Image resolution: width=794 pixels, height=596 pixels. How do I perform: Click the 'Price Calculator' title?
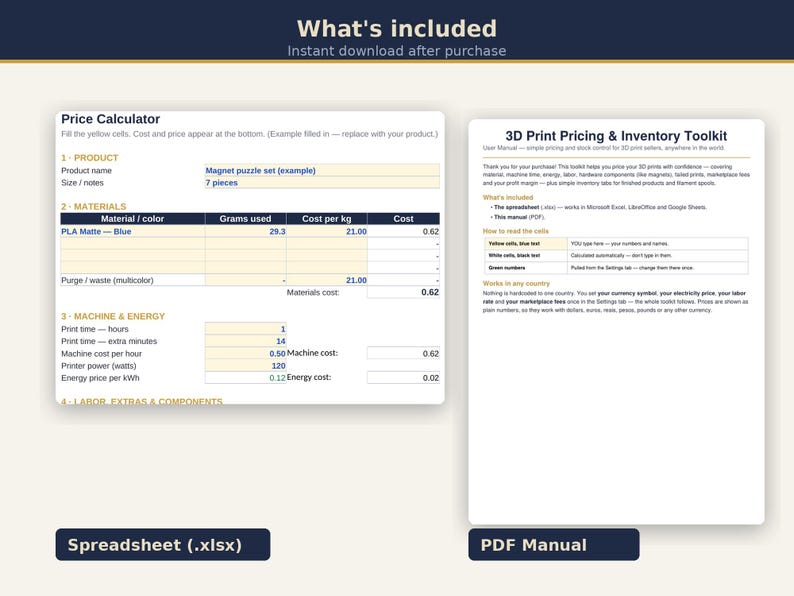[x=110, y=119]
